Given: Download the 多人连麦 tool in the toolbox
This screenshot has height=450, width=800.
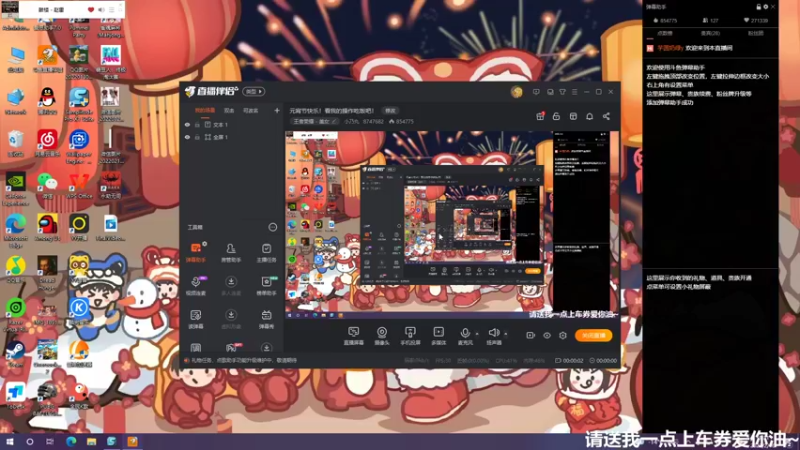Looking at the screenshot, I should (x=231, y=285).
